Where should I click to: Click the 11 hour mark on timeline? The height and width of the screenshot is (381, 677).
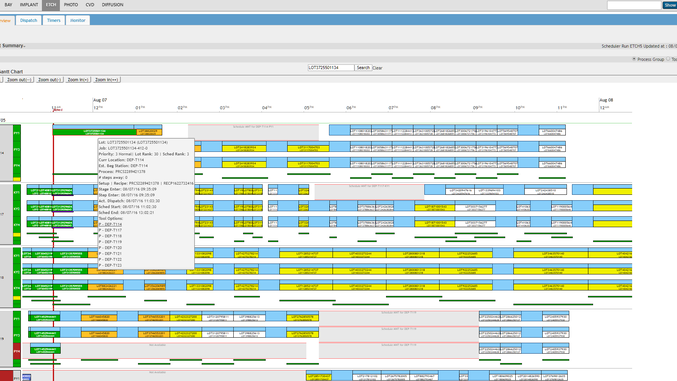561,108
